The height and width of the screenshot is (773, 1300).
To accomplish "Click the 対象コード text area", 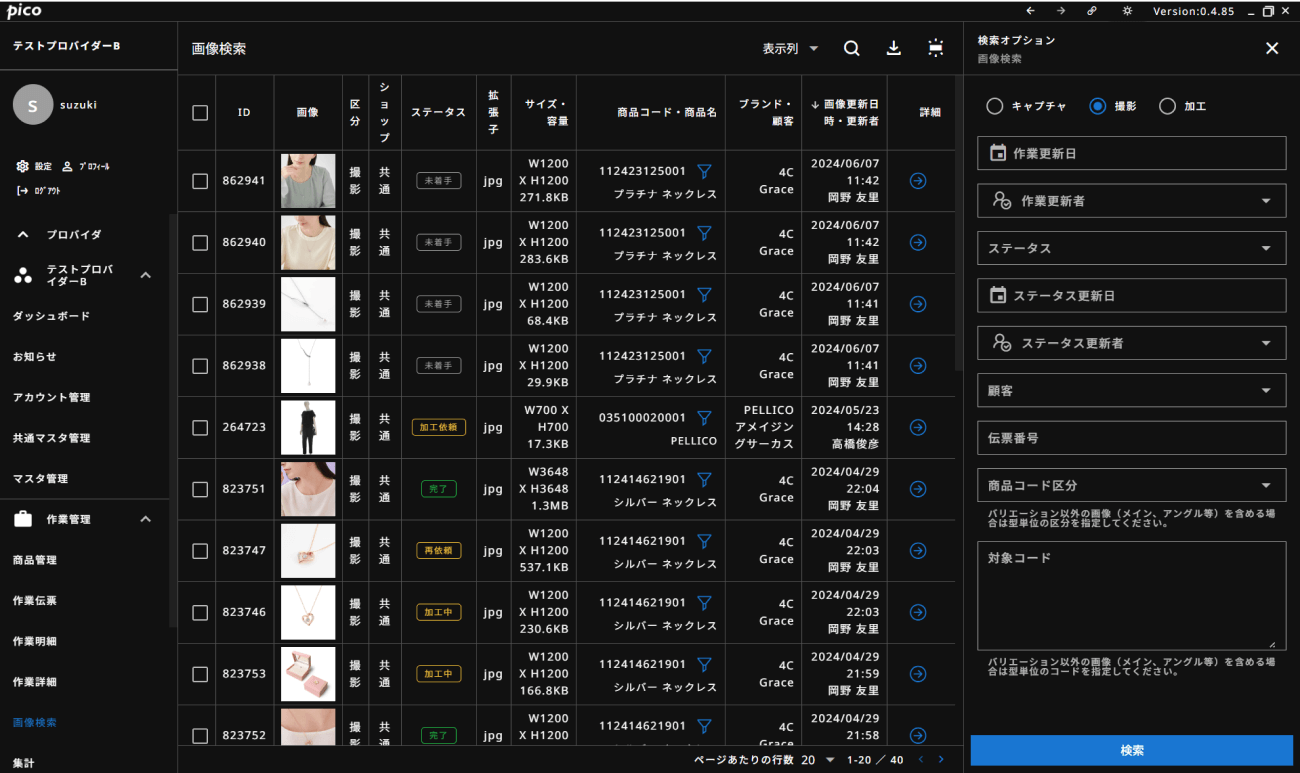I will [x=1131, y=596].
